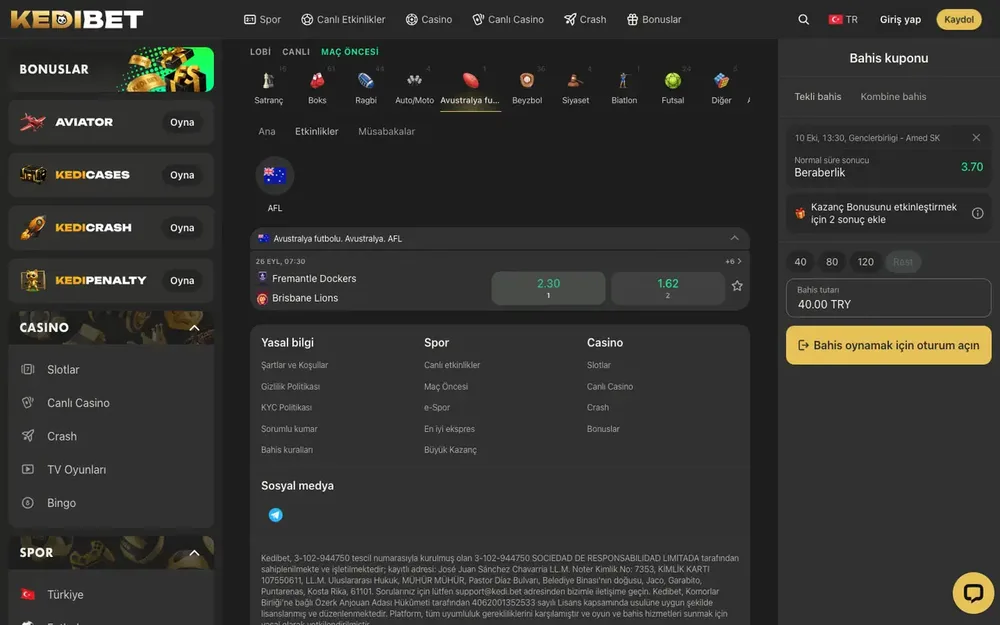1000x625 pixels.
Task: Click the KEDIBET logo
Action: click(x=77, y=19)
